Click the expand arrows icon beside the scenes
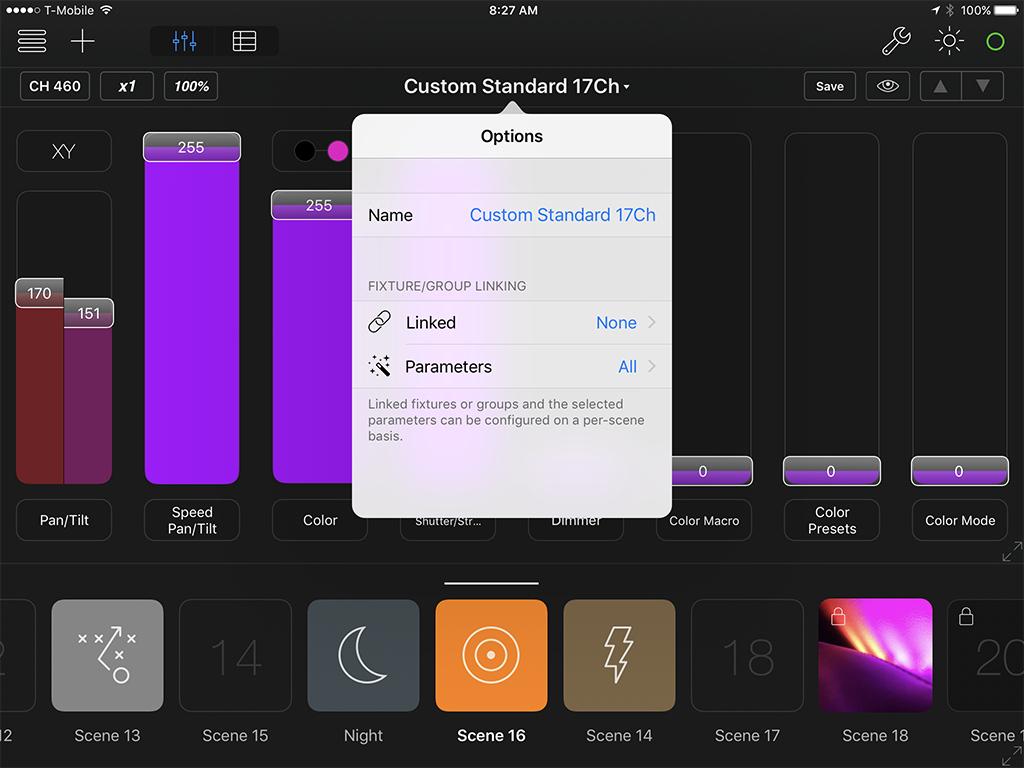 pos(1012,756)
